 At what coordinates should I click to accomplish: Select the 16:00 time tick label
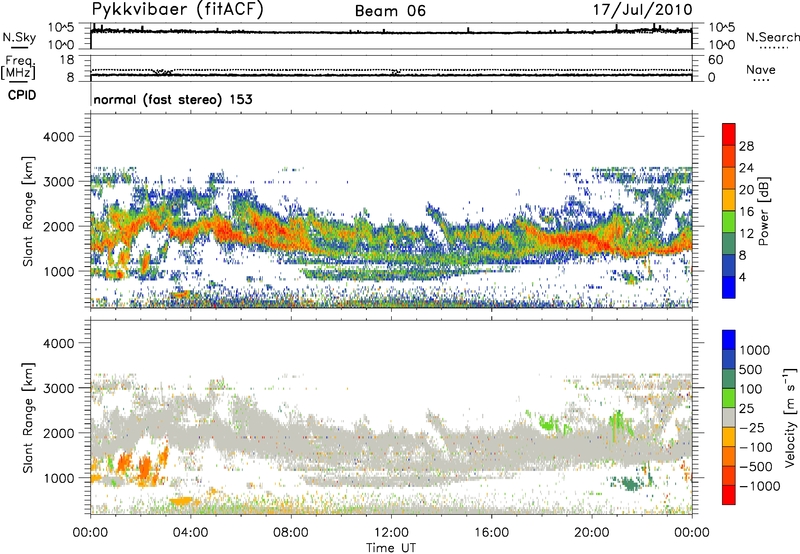[491, 533]
